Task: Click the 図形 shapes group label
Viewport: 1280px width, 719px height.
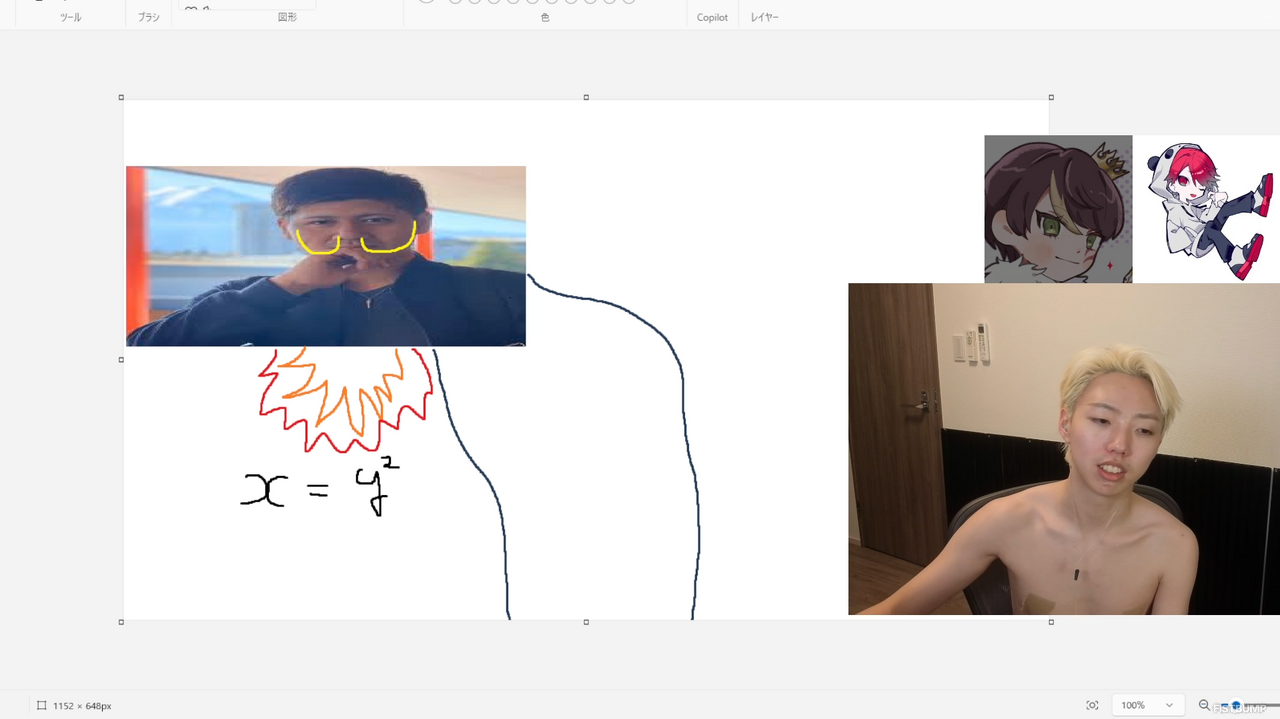Action: 287,17
